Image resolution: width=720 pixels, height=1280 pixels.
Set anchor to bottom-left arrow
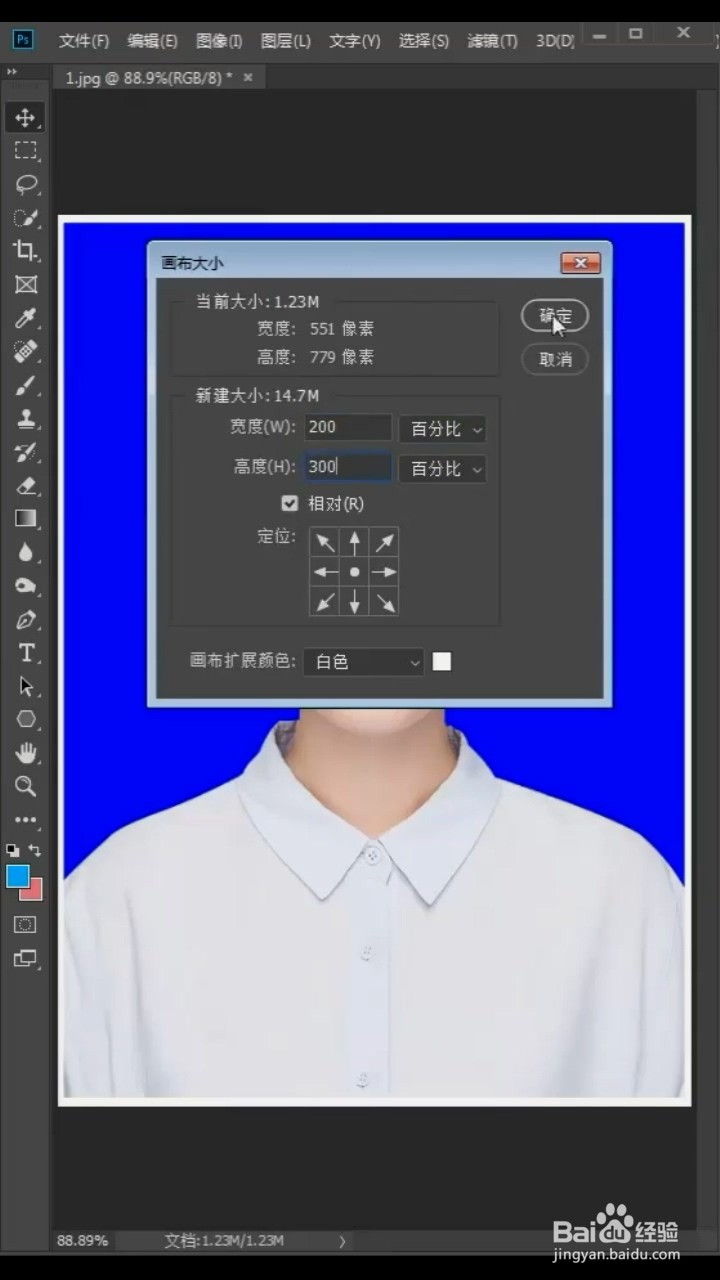[325, 601]
